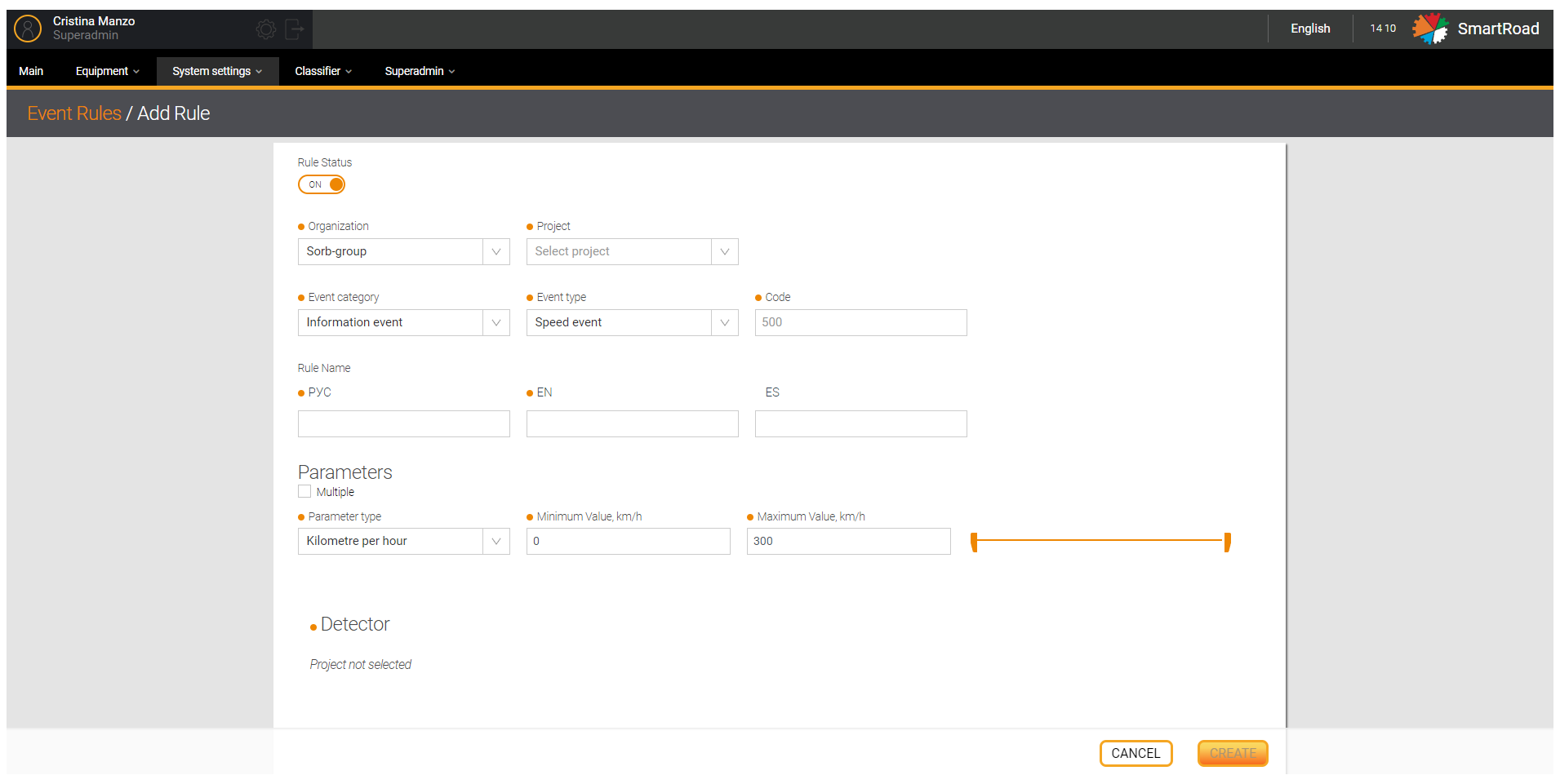The width and height of the screenshot is (1560, 784).
Task: Open the Organization dropdown
Action: coord(404,251)
